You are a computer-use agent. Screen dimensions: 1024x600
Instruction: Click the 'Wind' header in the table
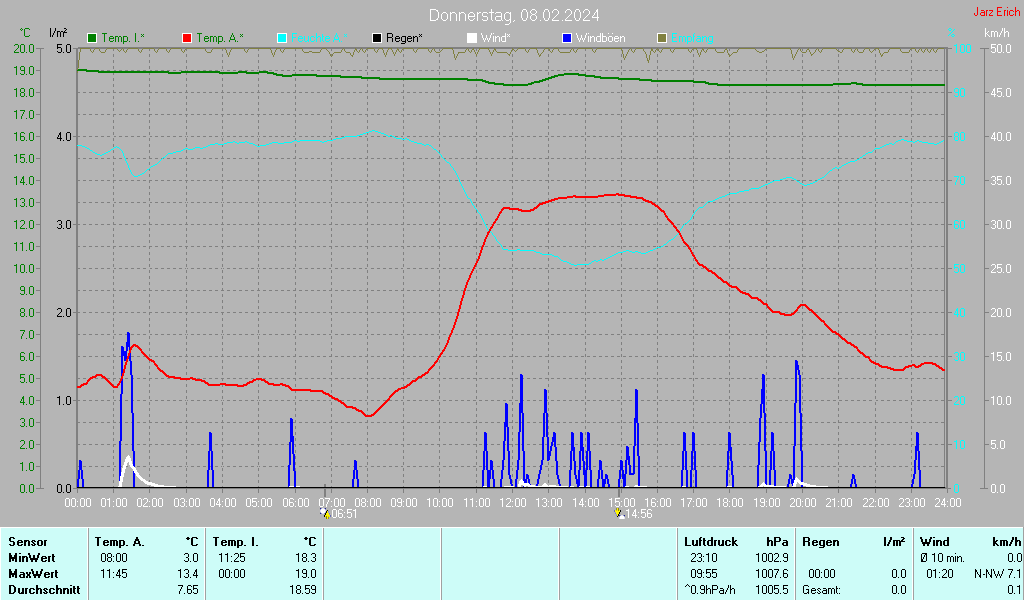point(935,542)
